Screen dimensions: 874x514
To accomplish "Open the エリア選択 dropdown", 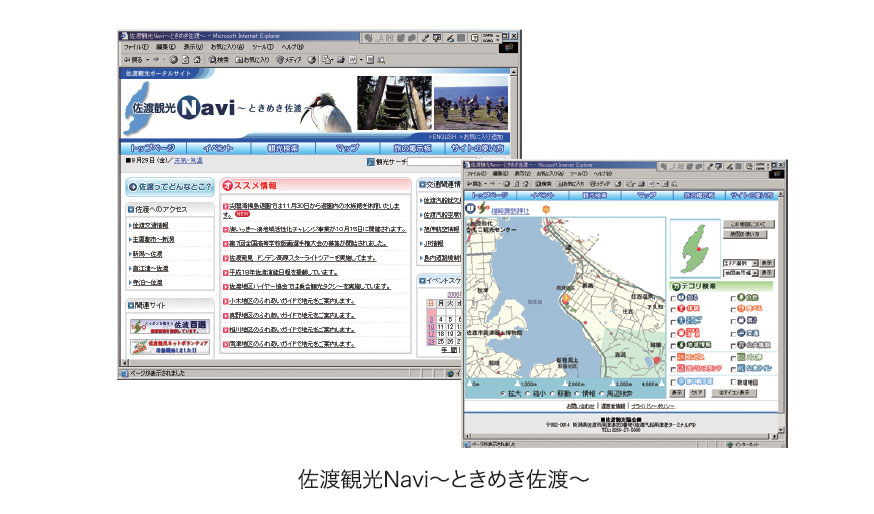I will 740,263.
